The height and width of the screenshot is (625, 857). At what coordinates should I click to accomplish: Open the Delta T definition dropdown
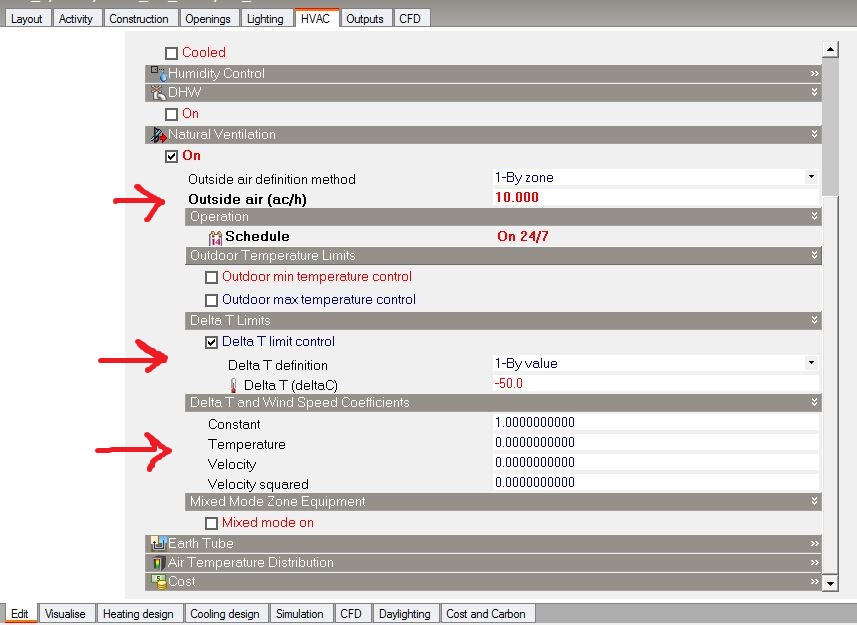pyautogui.click(x=811, y=363)
